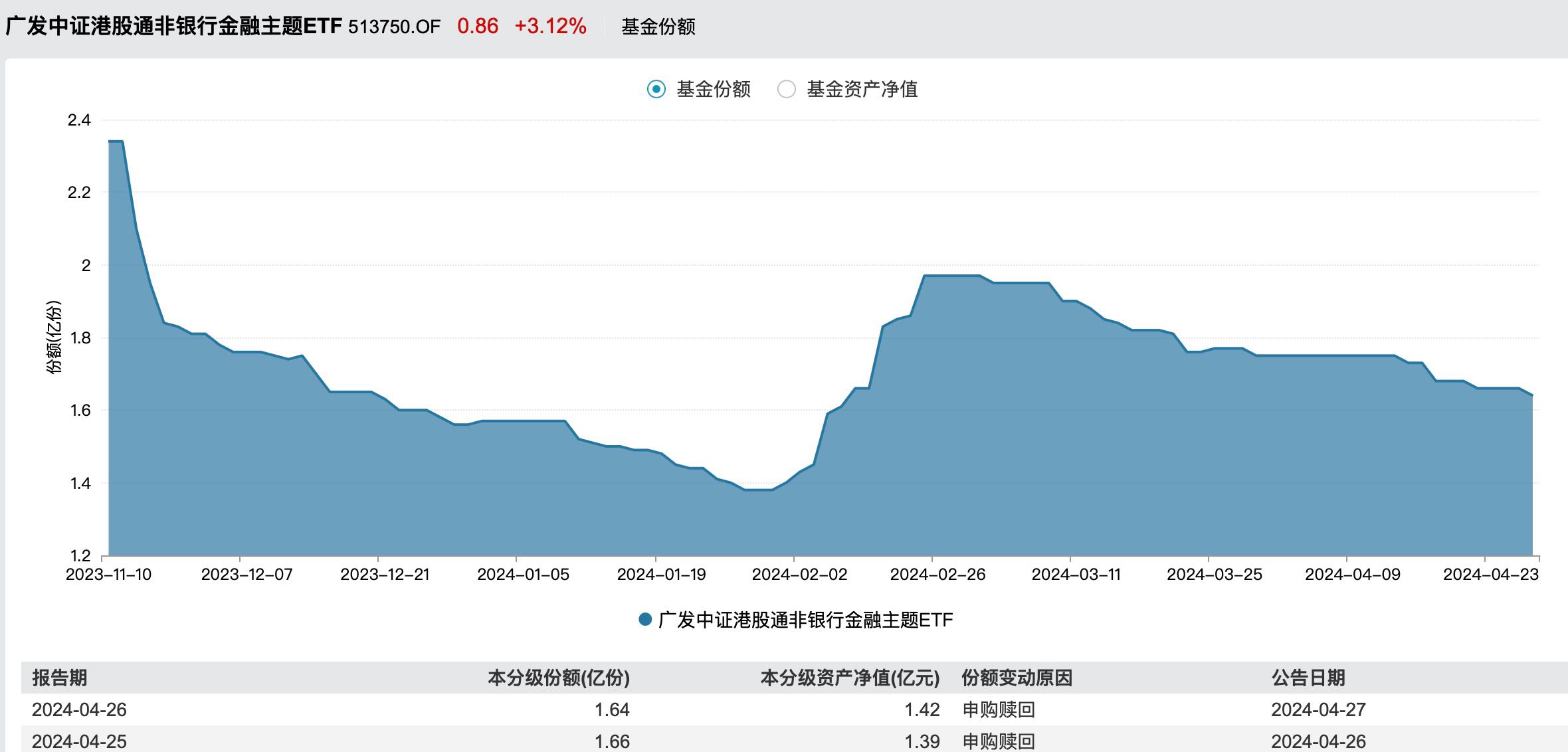Select the 基金资产净值 radio button
This screenshot has width=1568, height=752.
tap(787, 89)
